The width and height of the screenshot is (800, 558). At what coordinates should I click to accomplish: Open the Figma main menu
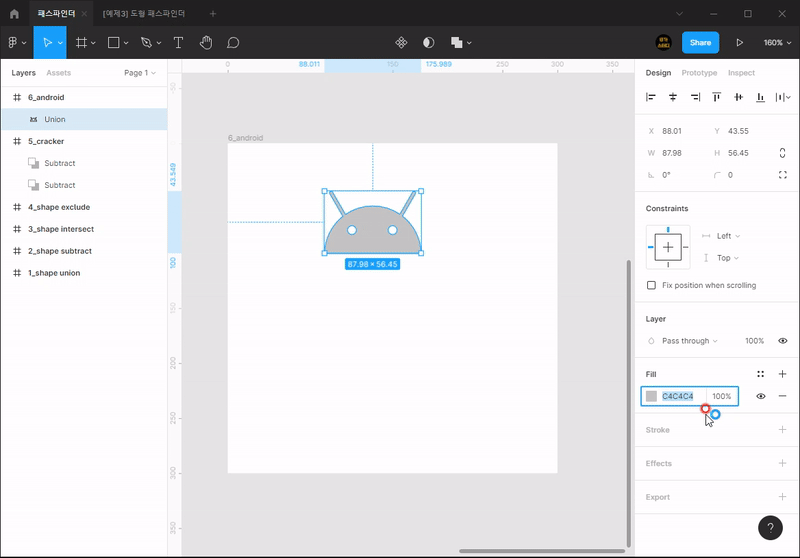(13, 43)
